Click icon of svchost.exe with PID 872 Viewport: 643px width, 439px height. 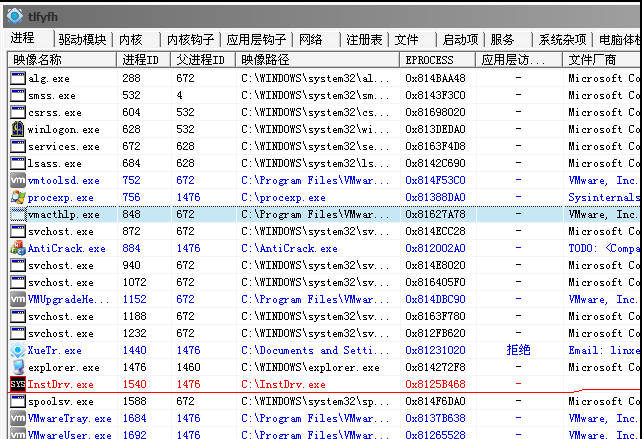(x=18, y=231)
